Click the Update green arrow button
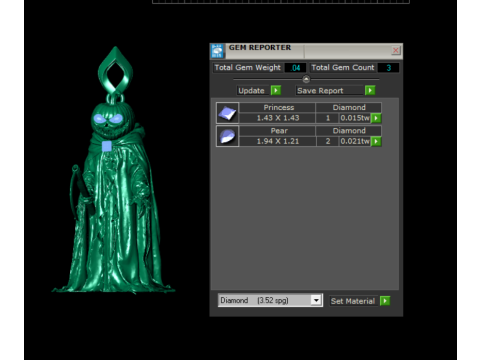 (276, 90)
